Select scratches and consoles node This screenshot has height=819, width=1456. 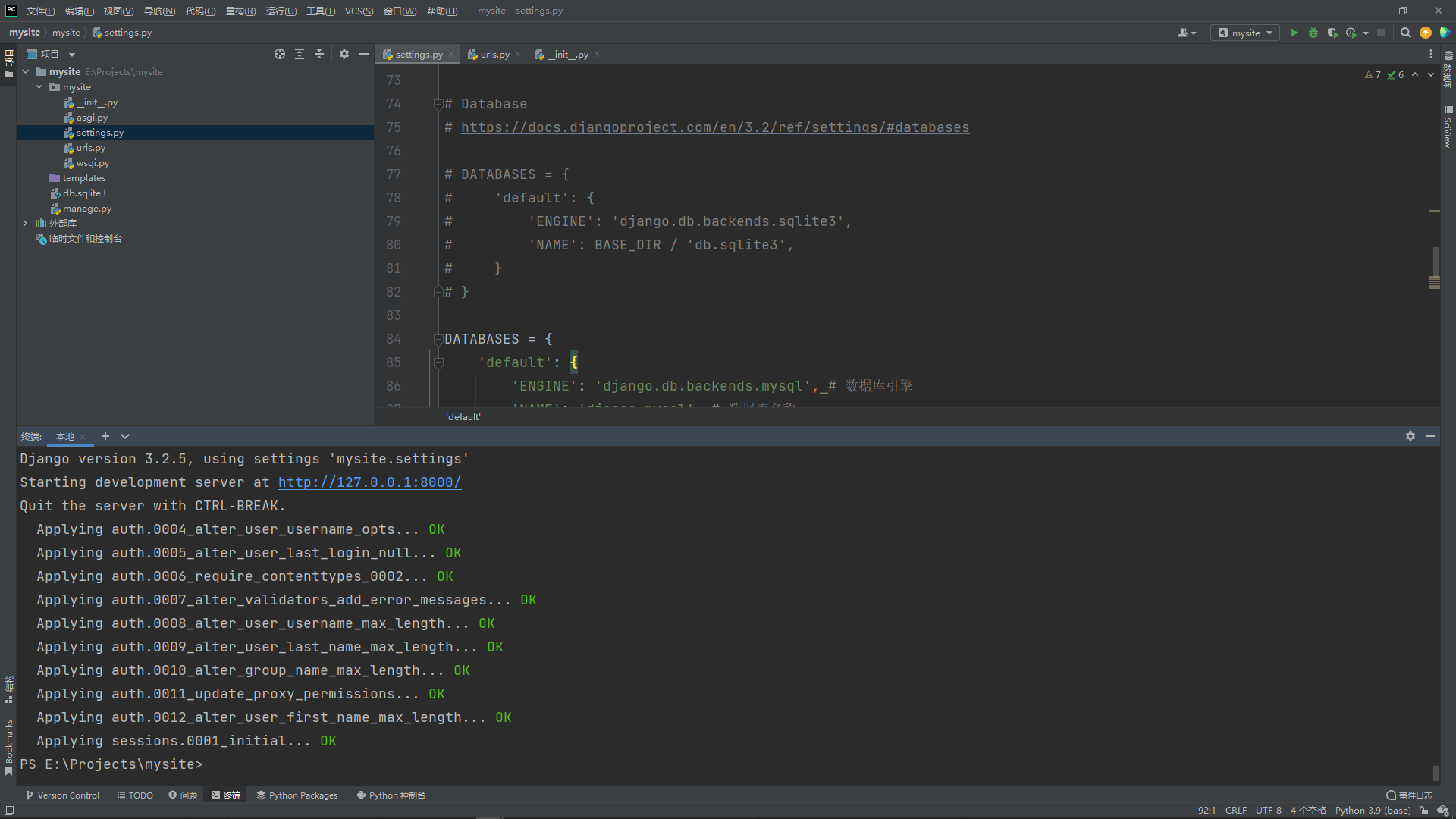[85, 238]
